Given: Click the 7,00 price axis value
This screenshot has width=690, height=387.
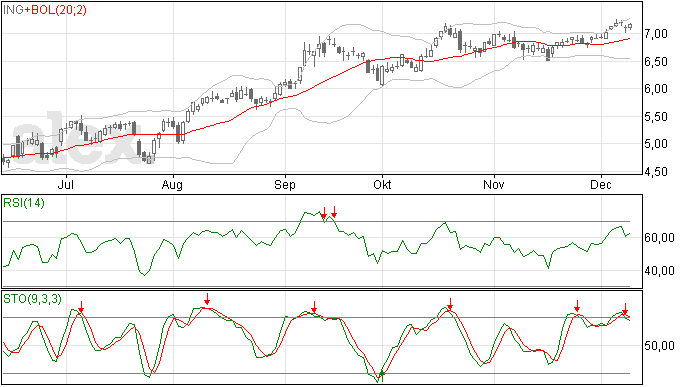Looking at the screenshot, I should (656, 34).
